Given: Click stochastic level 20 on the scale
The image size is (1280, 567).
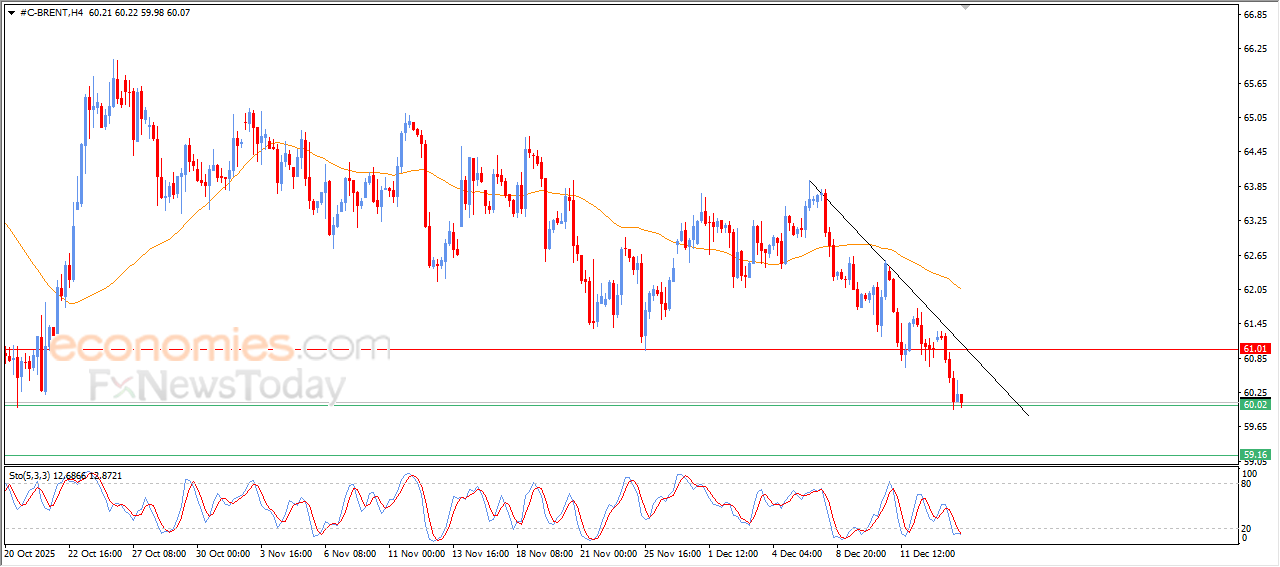Looking at the screenshot, I should (1246, 528).
